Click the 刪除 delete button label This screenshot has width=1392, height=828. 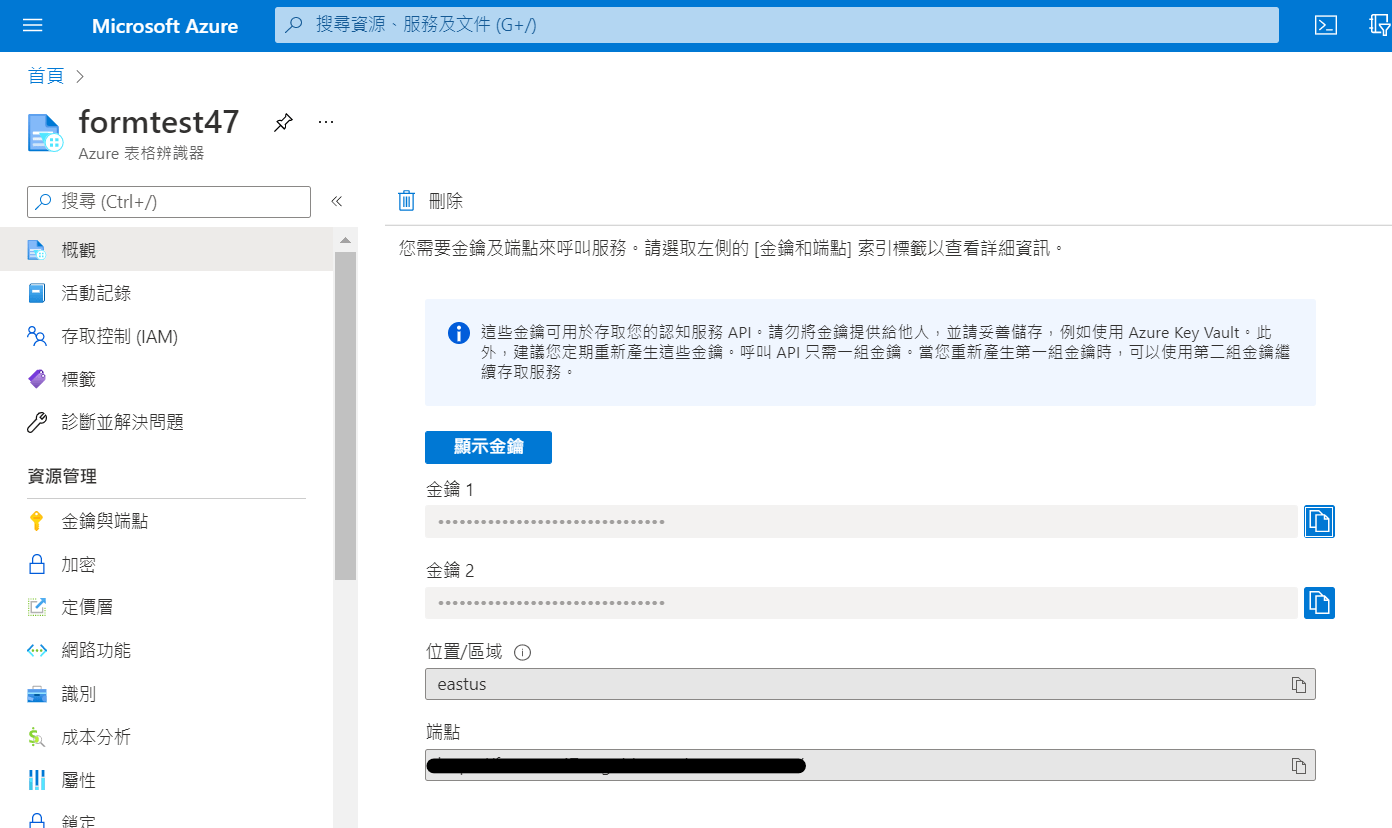coord(446,201)
